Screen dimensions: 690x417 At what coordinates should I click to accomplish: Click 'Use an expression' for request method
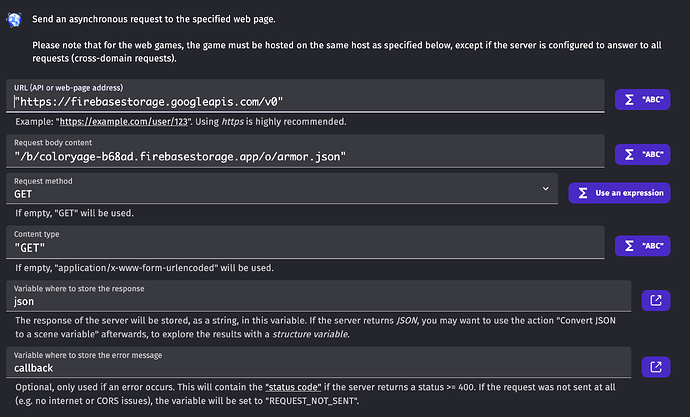tap(619, 193)
